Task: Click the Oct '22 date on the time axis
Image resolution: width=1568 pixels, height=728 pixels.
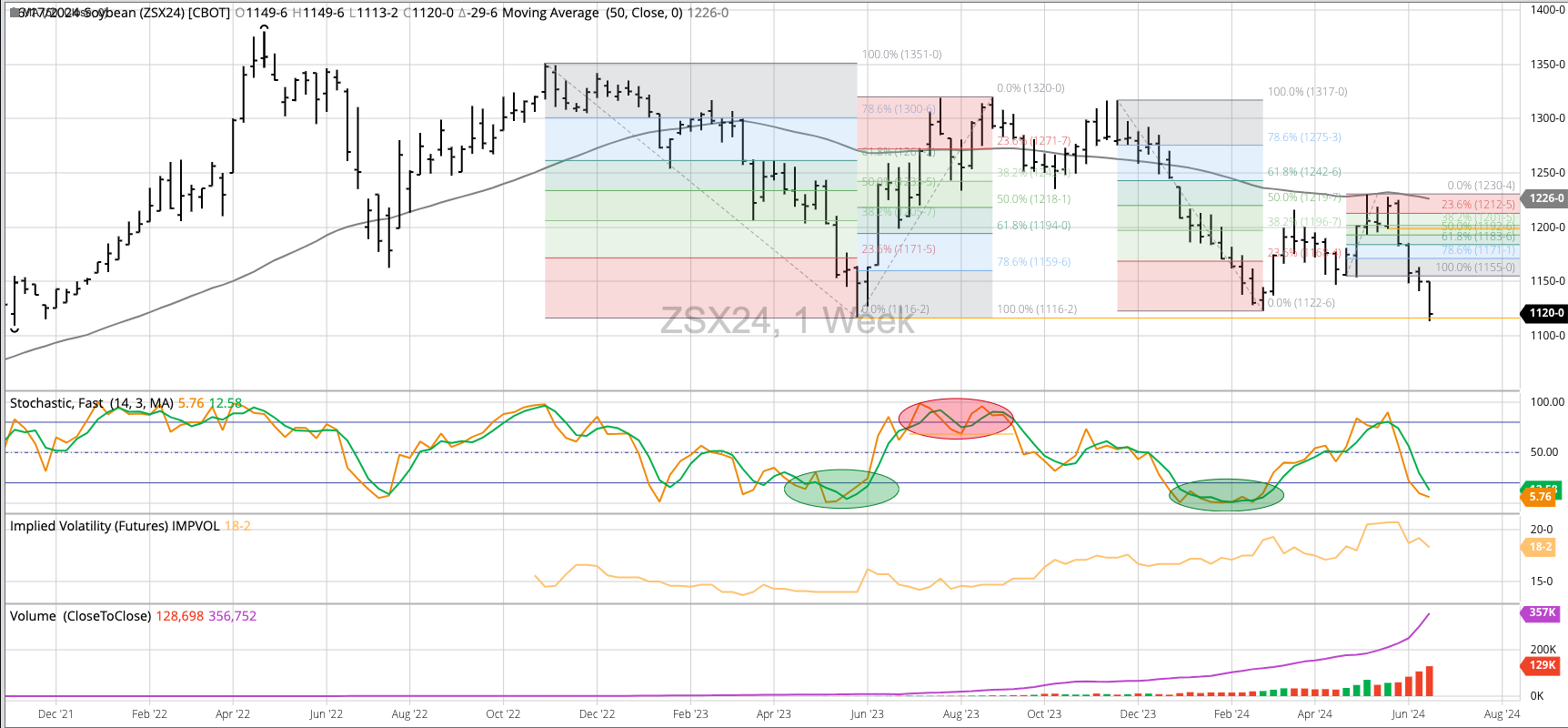Action: 503,714
